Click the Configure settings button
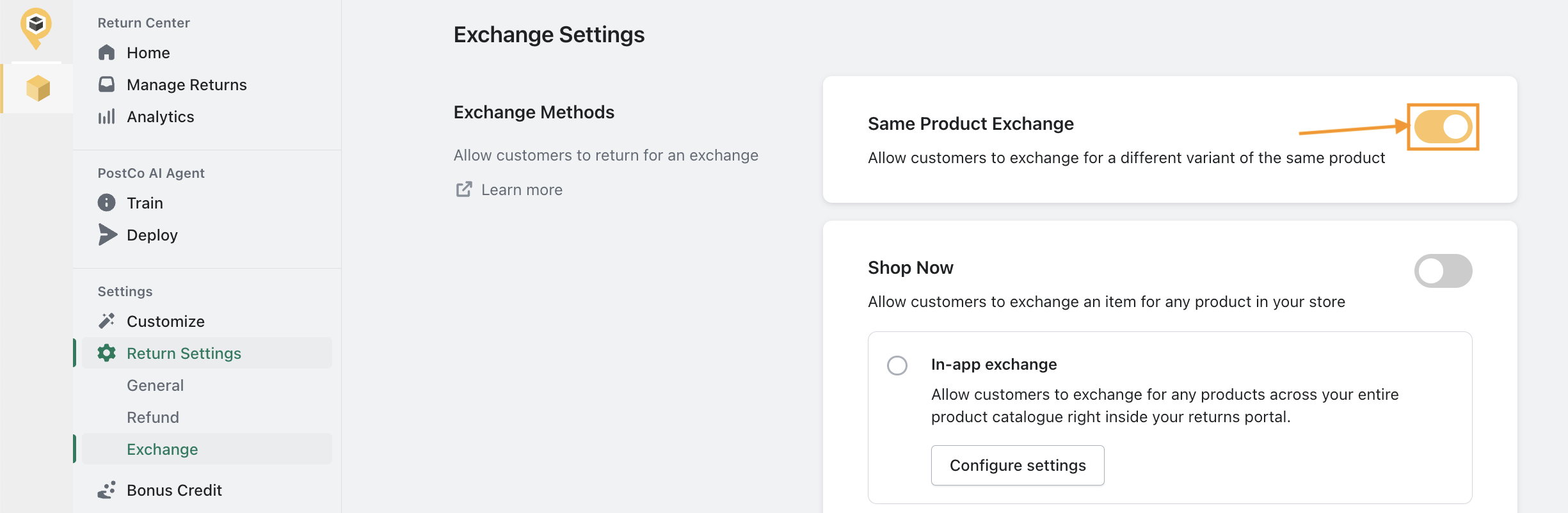Screen dimensions: 1568x513 click(x=1018, y=465)
